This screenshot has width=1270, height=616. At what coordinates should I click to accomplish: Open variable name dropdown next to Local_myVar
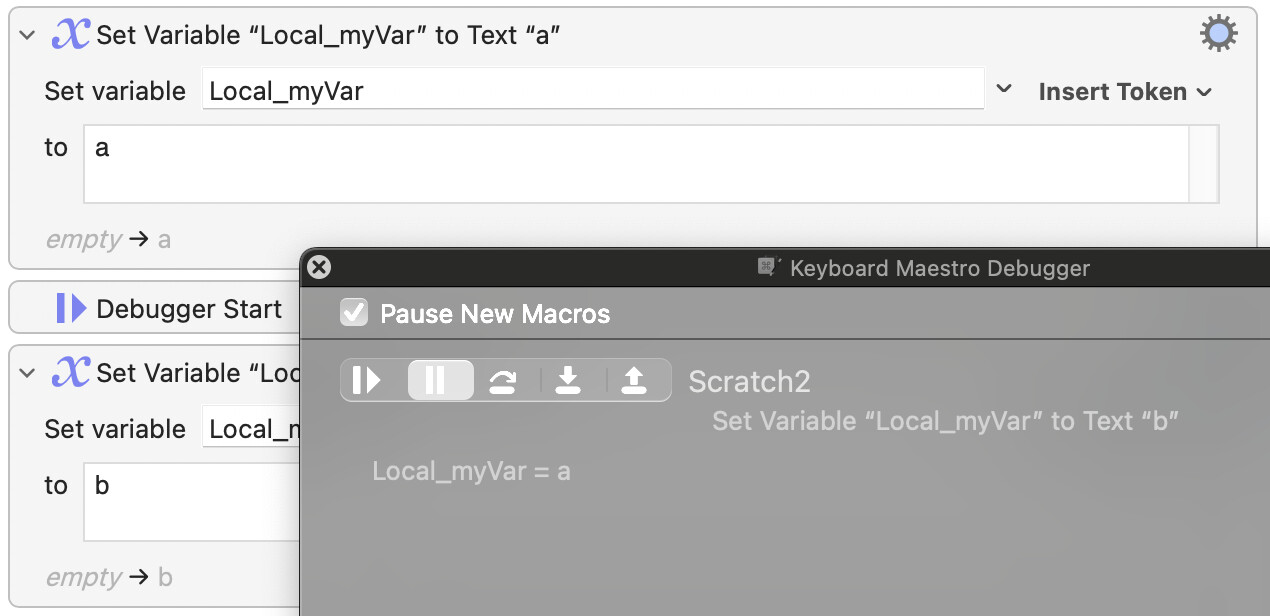tap(1004, 90)
